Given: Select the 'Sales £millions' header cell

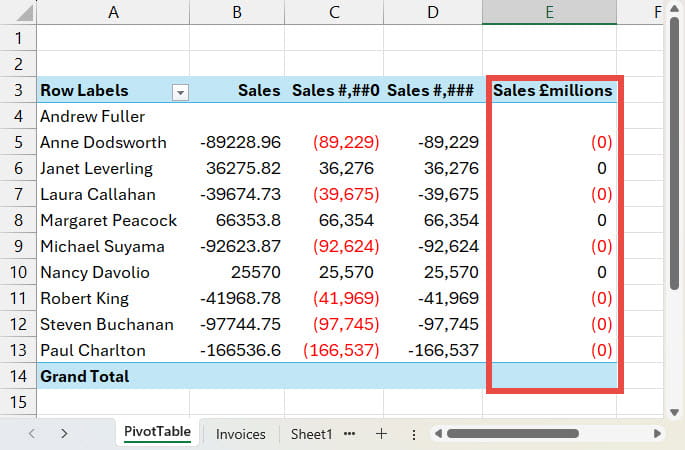Looking at the screenshot, I should [x=550, y=90].
